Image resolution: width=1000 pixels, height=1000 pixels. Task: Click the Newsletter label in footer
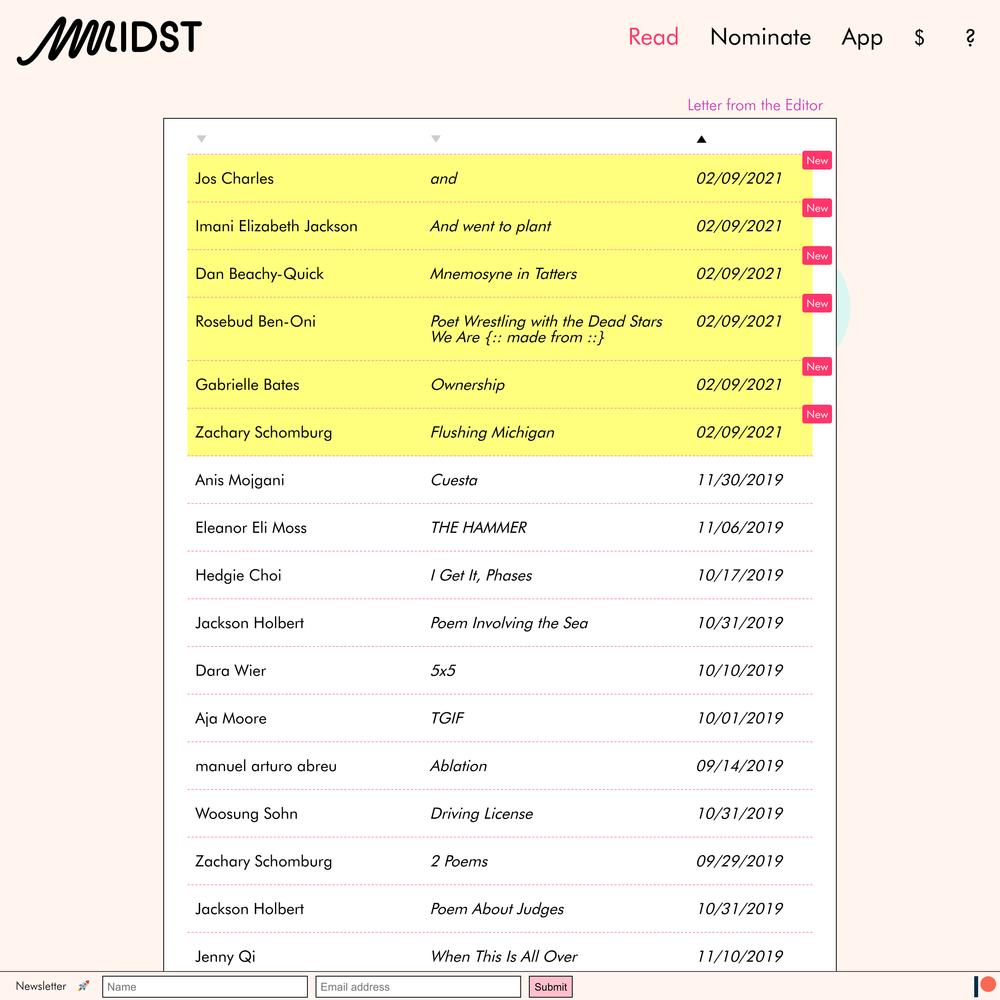(x=41, y=986)
